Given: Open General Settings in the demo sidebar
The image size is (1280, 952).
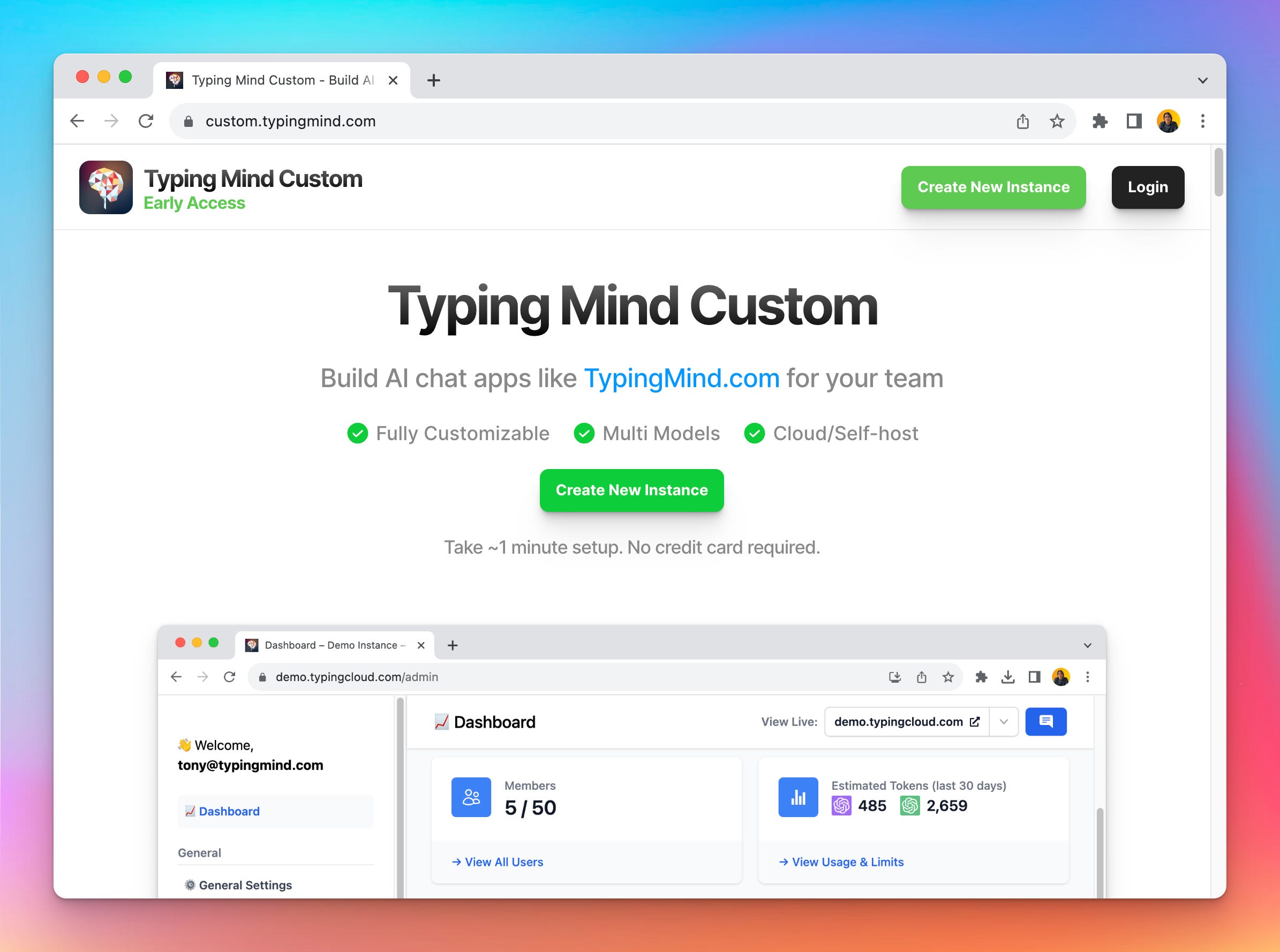Looking at the screenshot, I should coord(239,885).
